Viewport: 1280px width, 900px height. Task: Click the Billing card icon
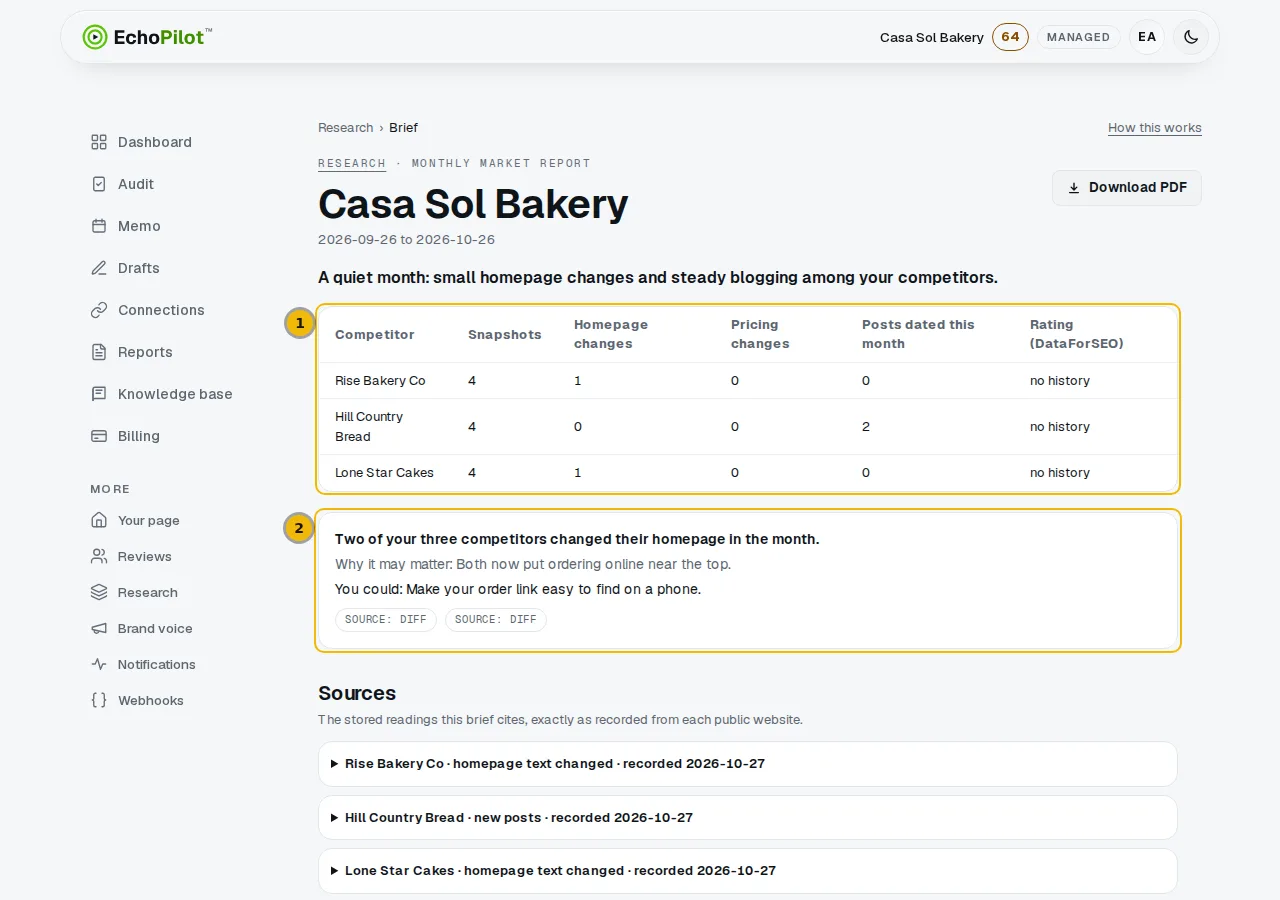click(99, 436)
